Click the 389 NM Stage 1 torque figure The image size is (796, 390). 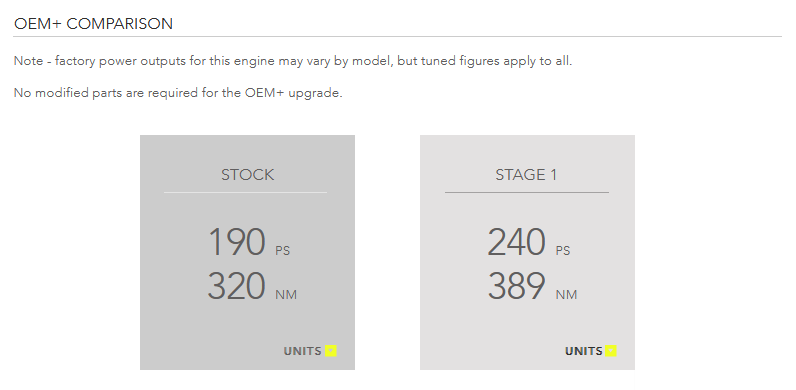(x=532, y=286)
